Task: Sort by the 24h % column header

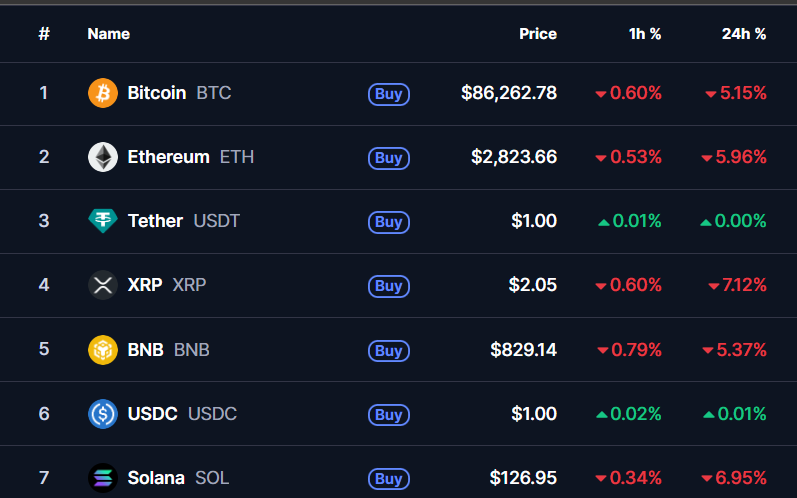Action: tap(743, 34)
